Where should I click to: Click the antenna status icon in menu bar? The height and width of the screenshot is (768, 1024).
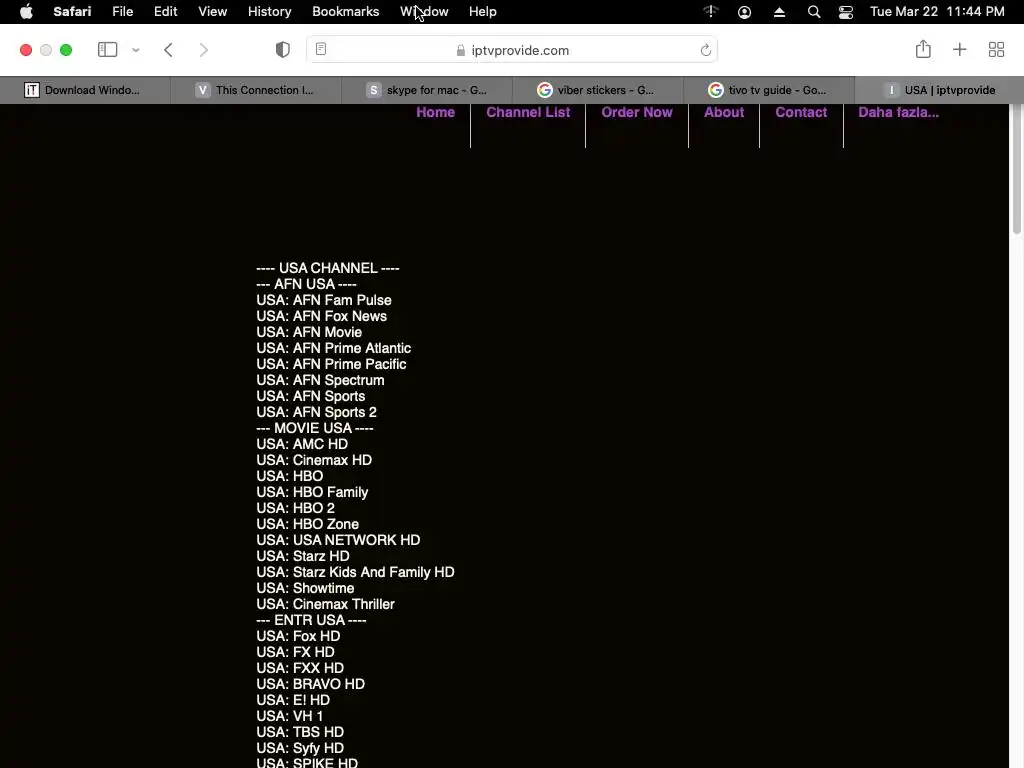pos(711,11)
